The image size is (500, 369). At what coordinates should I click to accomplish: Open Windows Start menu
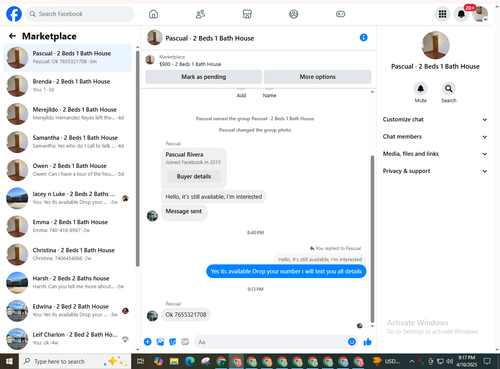(x=9, y=361)
